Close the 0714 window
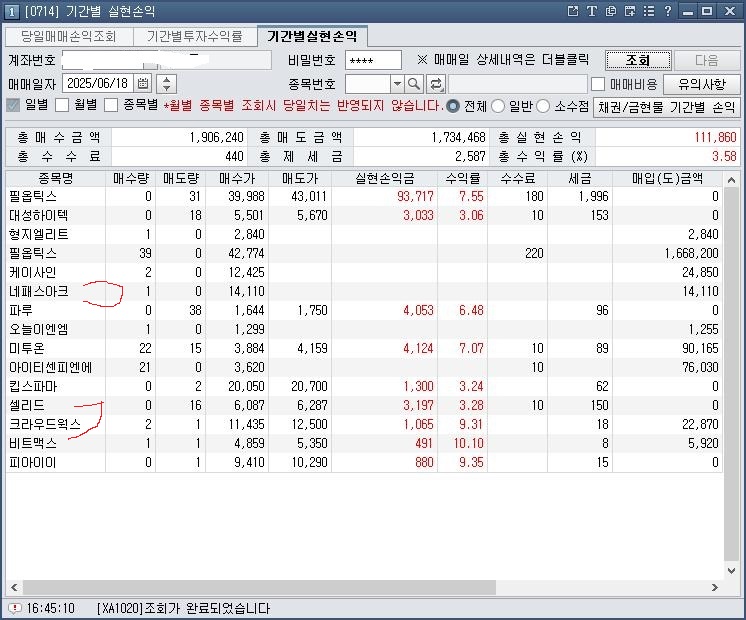This screenshot has width=746, height=620. (x=730, y=11)
